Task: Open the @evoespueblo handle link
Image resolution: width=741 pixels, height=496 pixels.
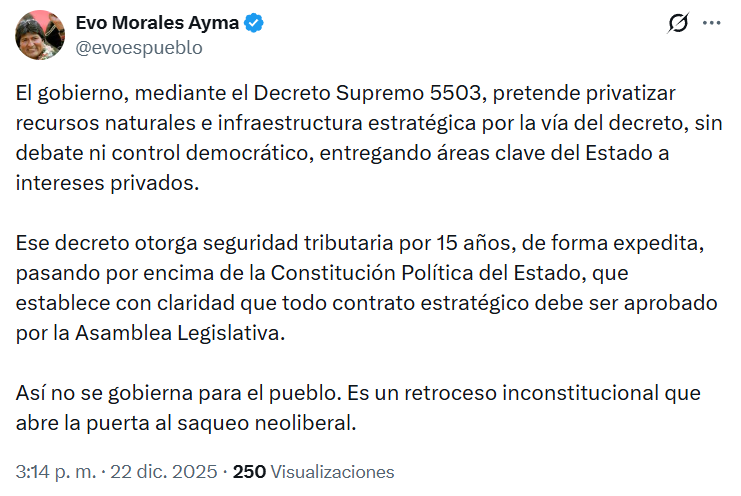Action: coord(139,46)
